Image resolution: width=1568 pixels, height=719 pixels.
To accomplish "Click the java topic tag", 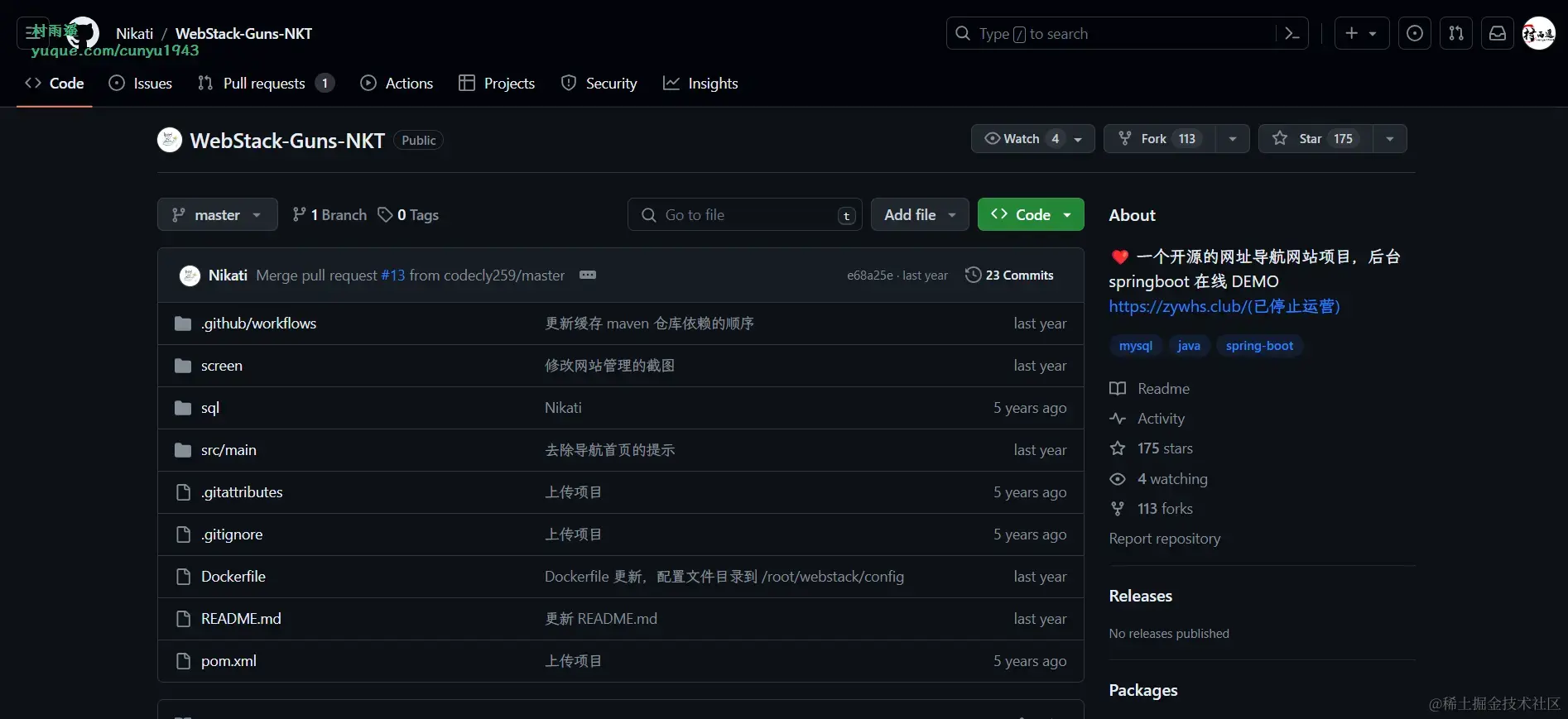I will 1189,346.
